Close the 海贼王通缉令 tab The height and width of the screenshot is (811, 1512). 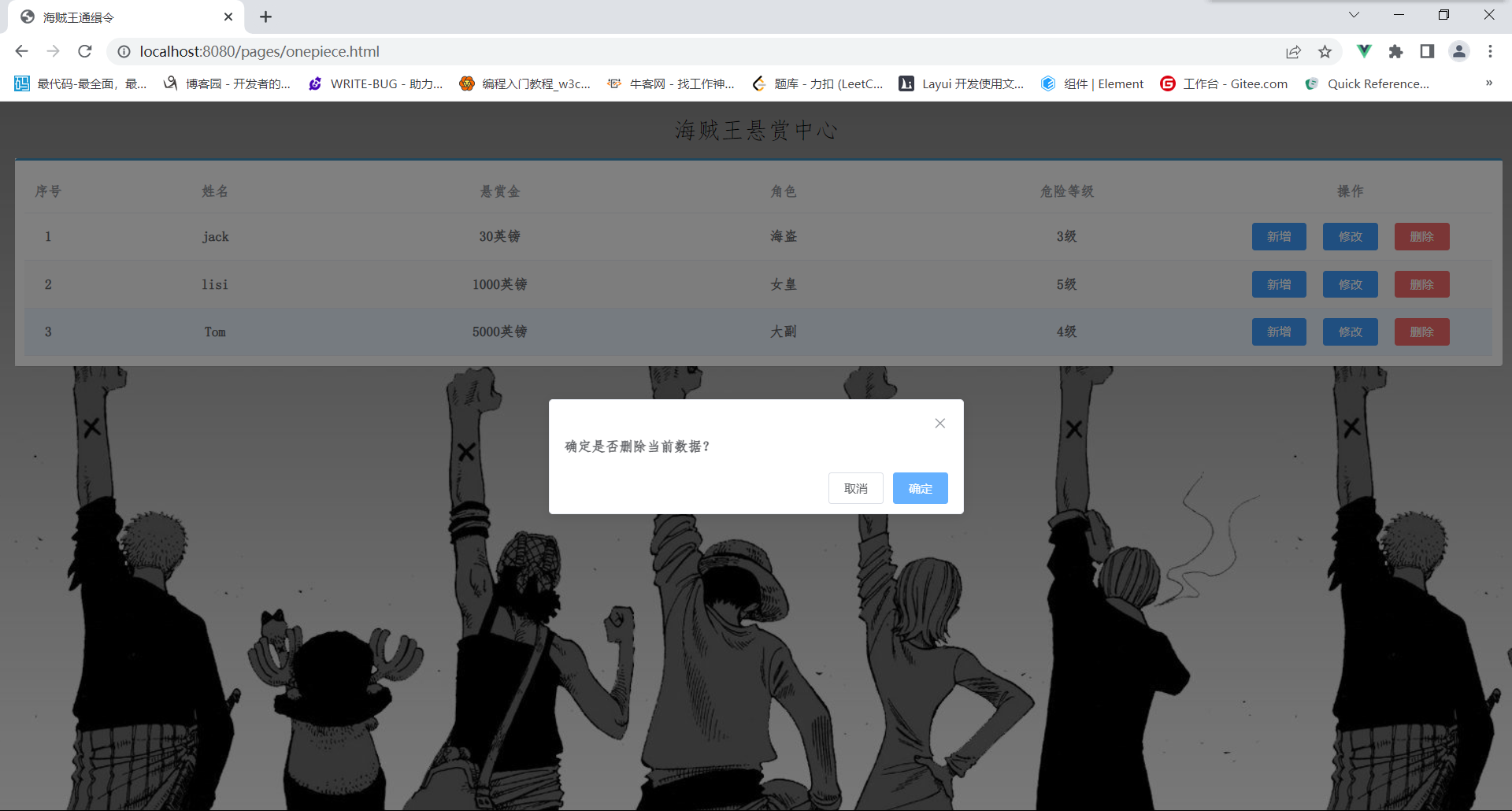[228, 17]
